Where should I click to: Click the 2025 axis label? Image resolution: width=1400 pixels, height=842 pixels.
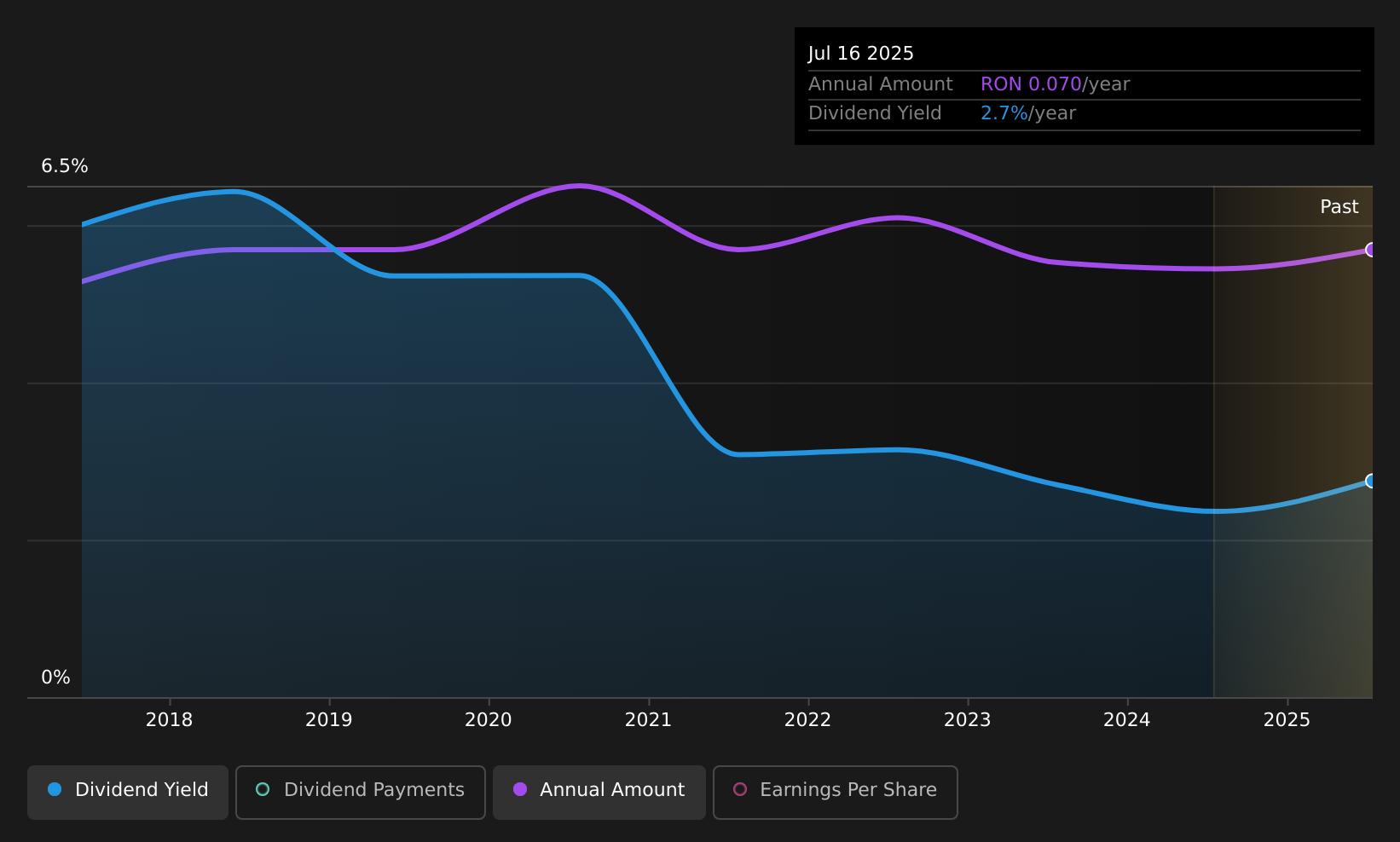click(1287, 720)
